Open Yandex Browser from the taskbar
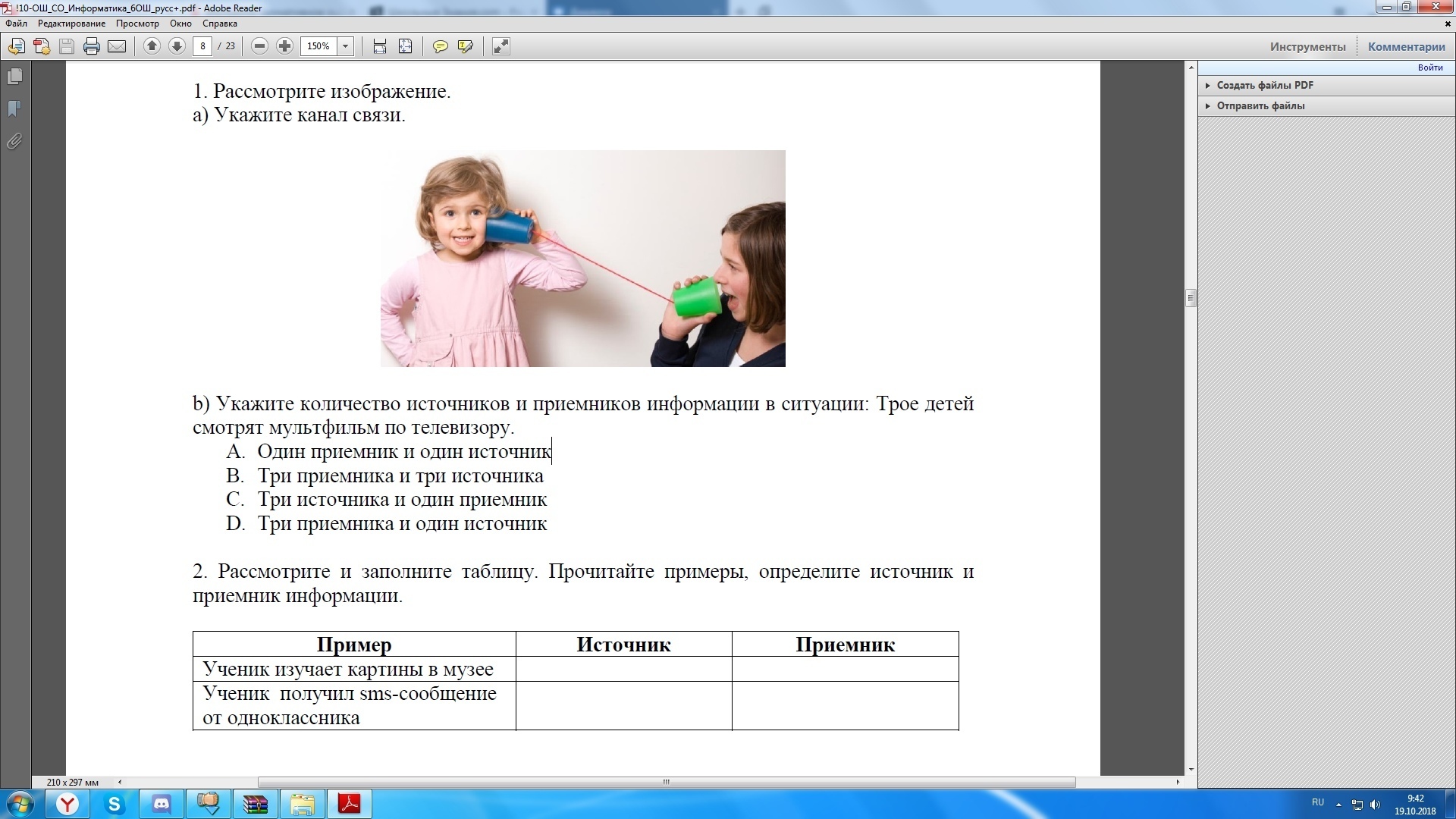Viewport: 1456px width, 819px height. 67,804
